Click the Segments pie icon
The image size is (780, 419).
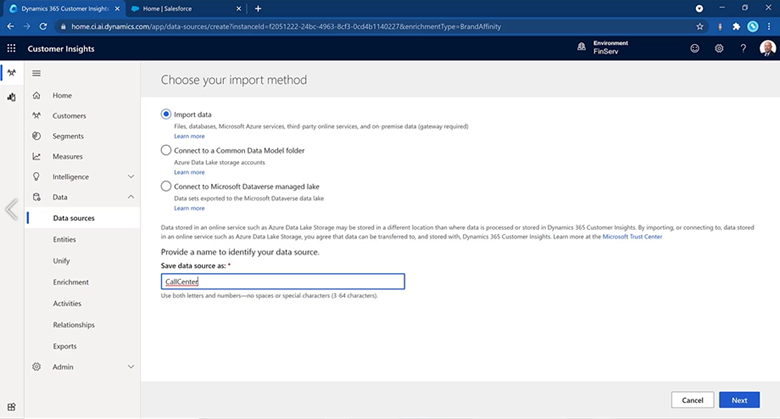point(36,136)
